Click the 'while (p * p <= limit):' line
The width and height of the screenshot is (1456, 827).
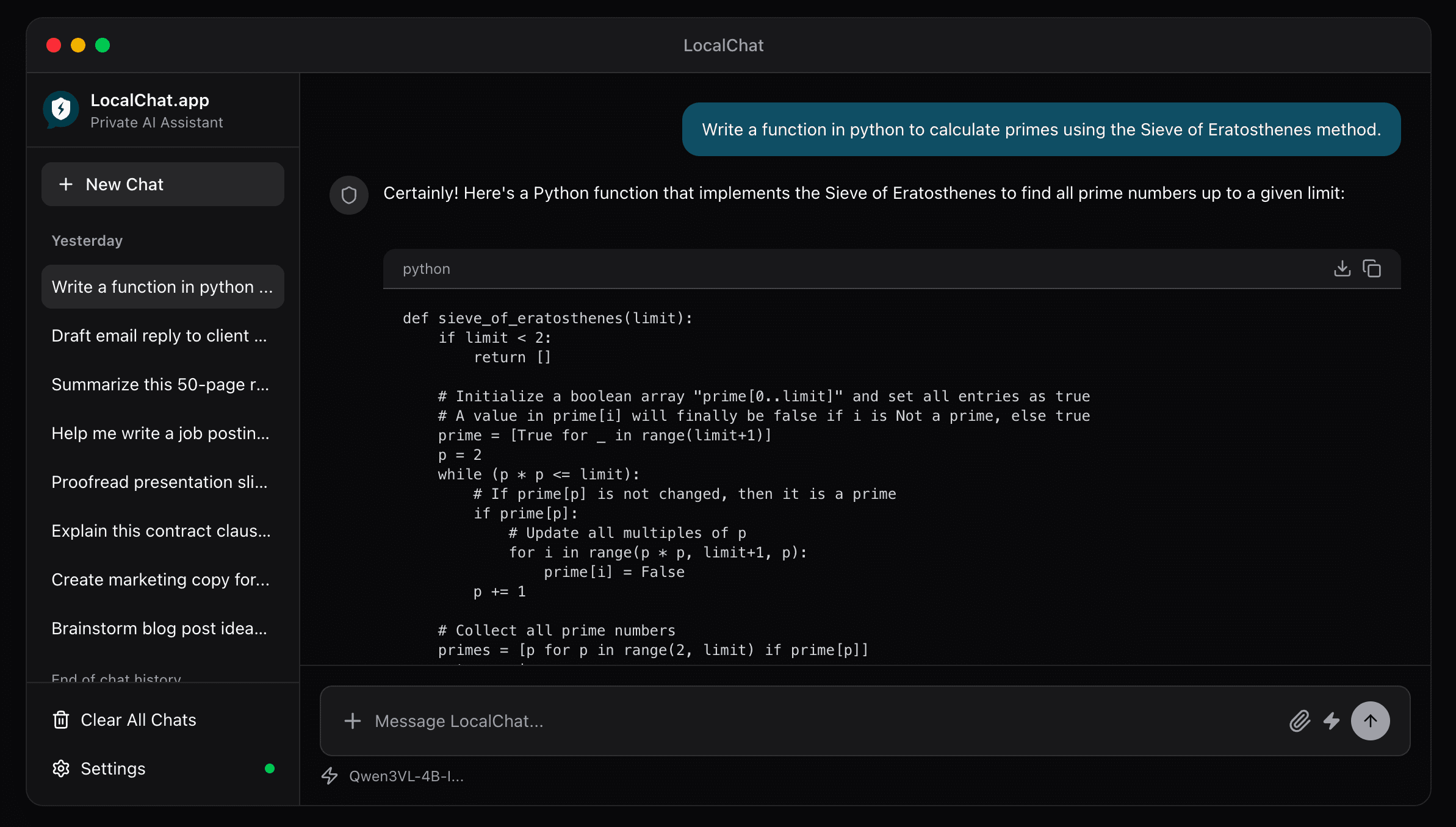(x=539, y=474)
